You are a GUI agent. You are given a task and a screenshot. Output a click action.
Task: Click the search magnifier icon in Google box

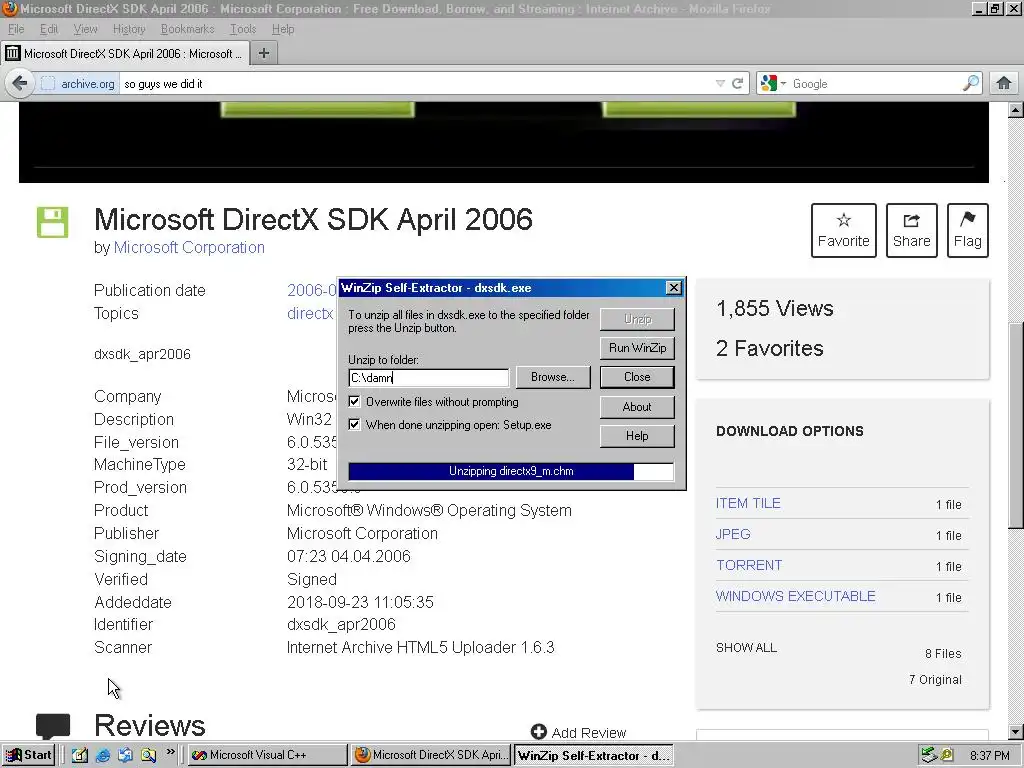(x=970, y=84)
